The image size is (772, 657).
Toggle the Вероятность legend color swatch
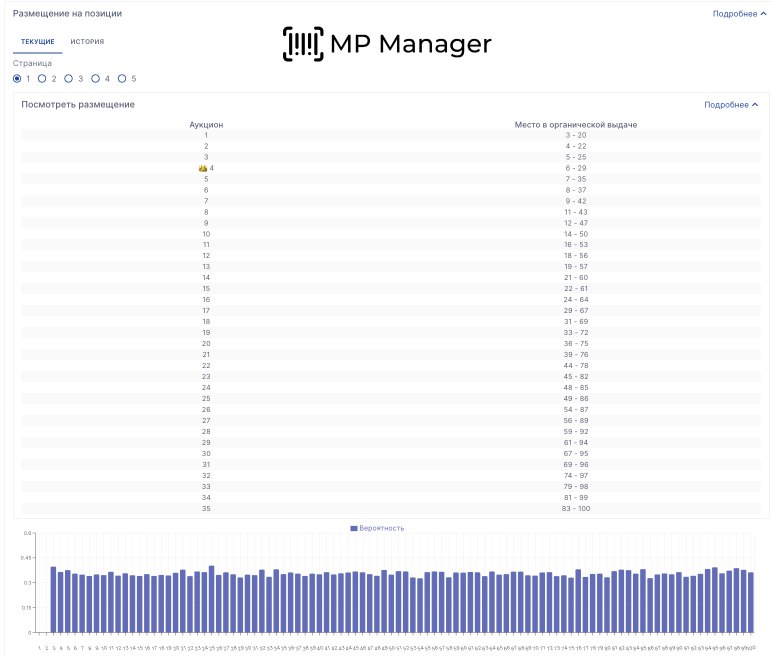(x=354, y=527)
